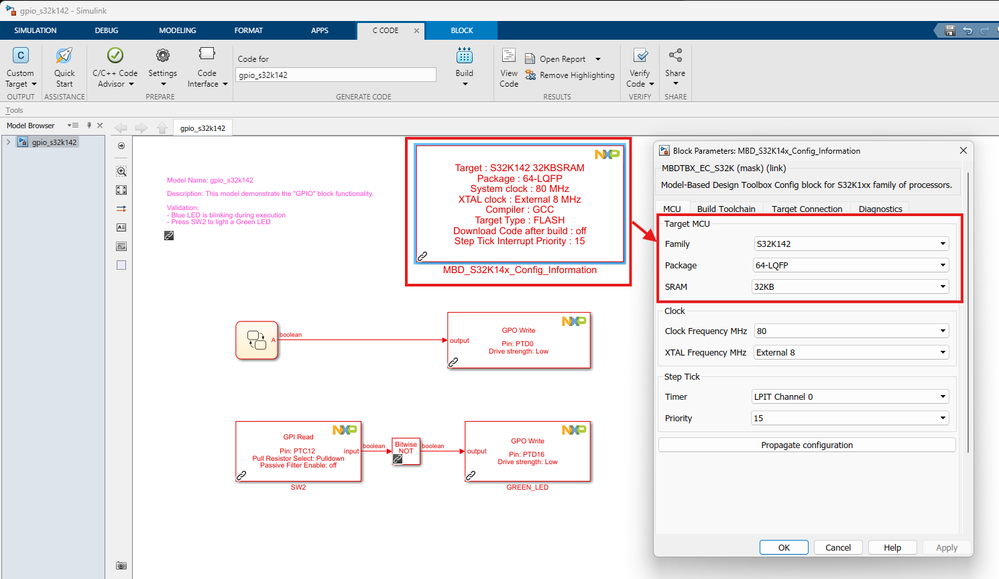This screenshot has height=579, width=999.
Task: Open the Open Report dropdown arrow
Action: tap(598, 59)
